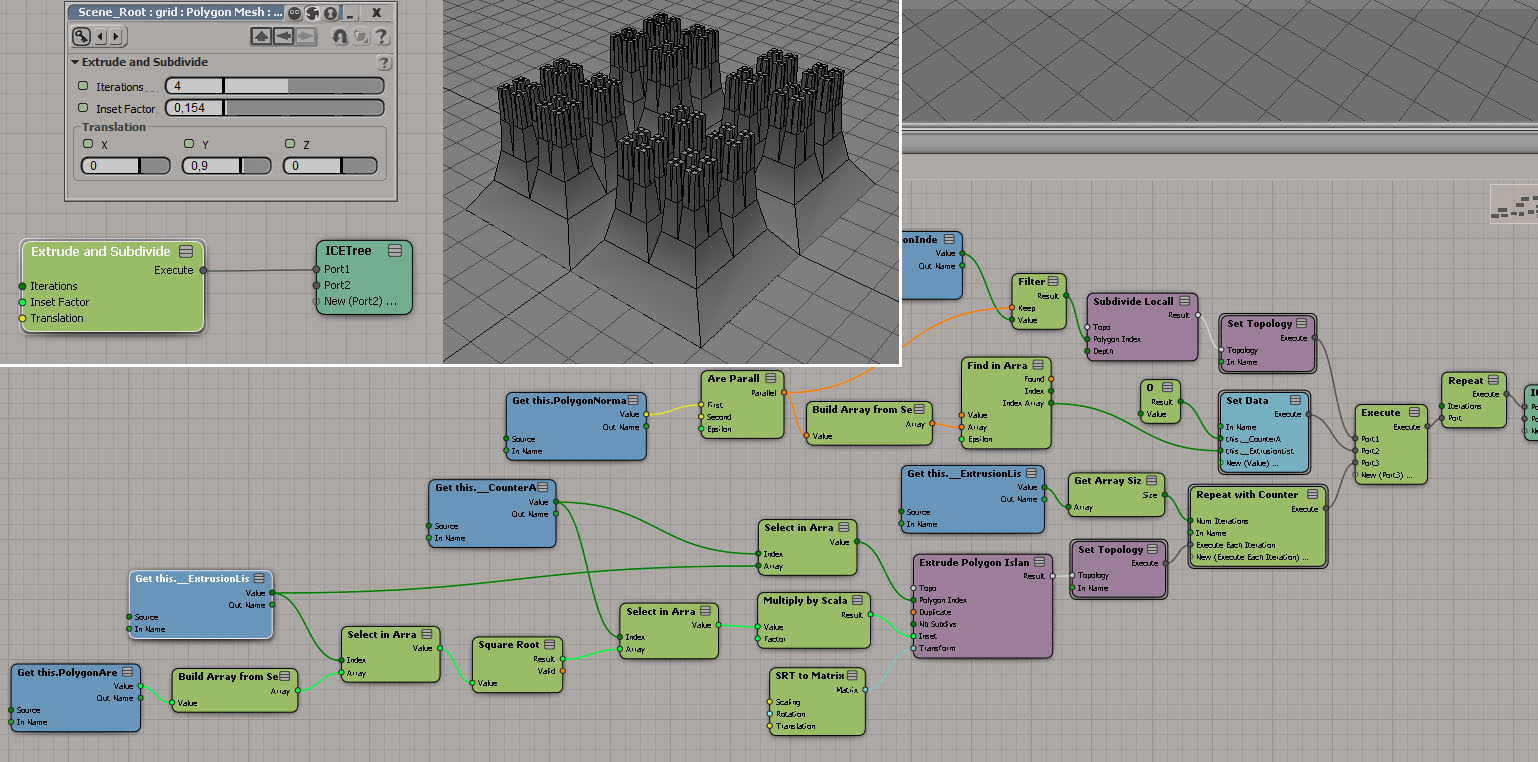Viewport: 1538px width, 762px height.
Task: Collapse the Extrude and Subdivide section
Action: point(75,62)
